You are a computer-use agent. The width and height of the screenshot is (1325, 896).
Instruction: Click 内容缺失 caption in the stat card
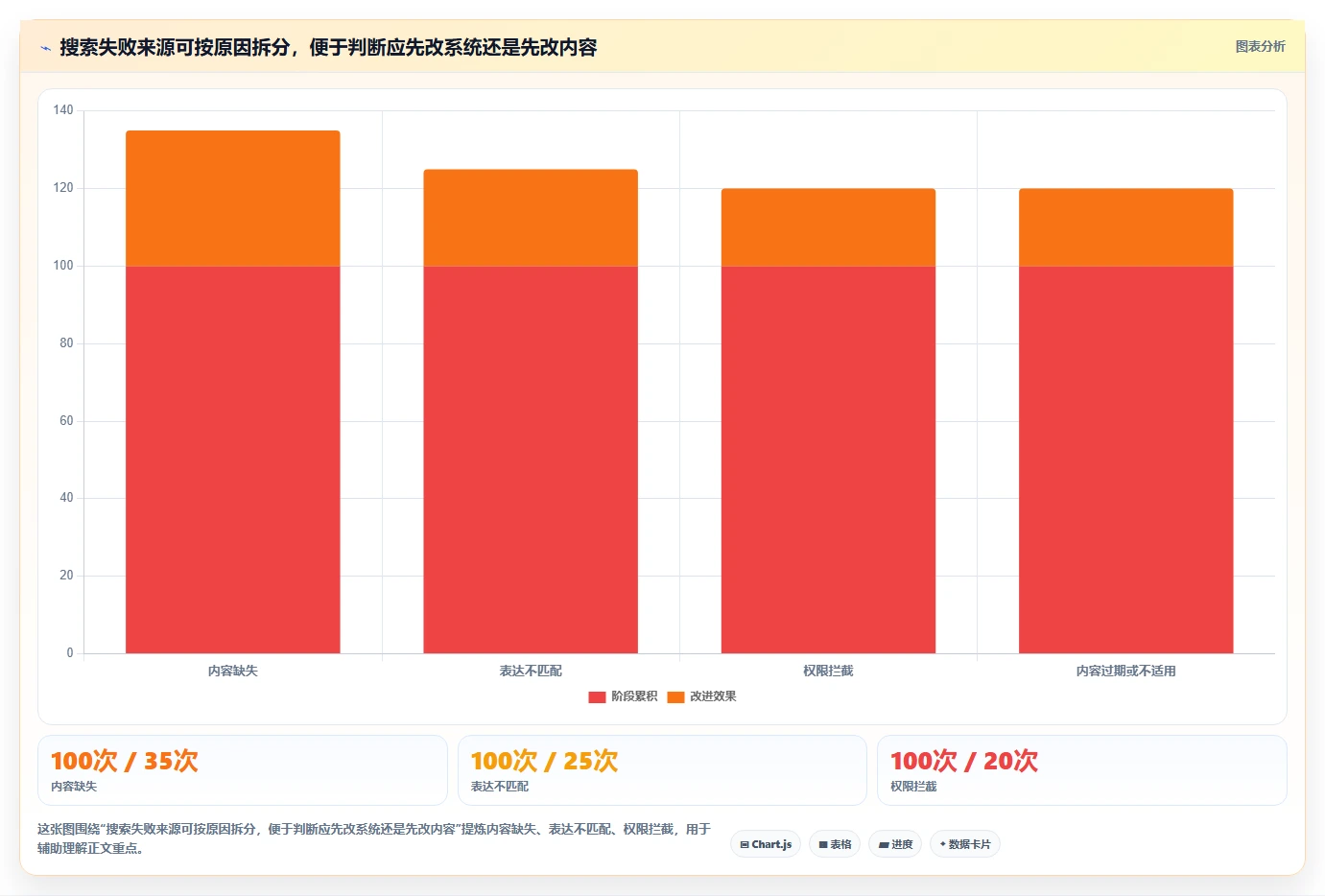click(x=74, y=786)
